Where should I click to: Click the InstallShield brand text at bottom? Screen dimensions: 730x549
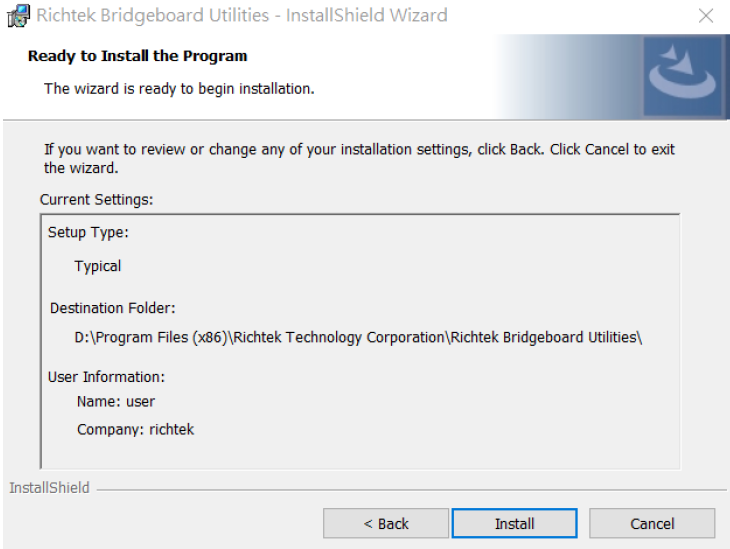coord(49,488)
